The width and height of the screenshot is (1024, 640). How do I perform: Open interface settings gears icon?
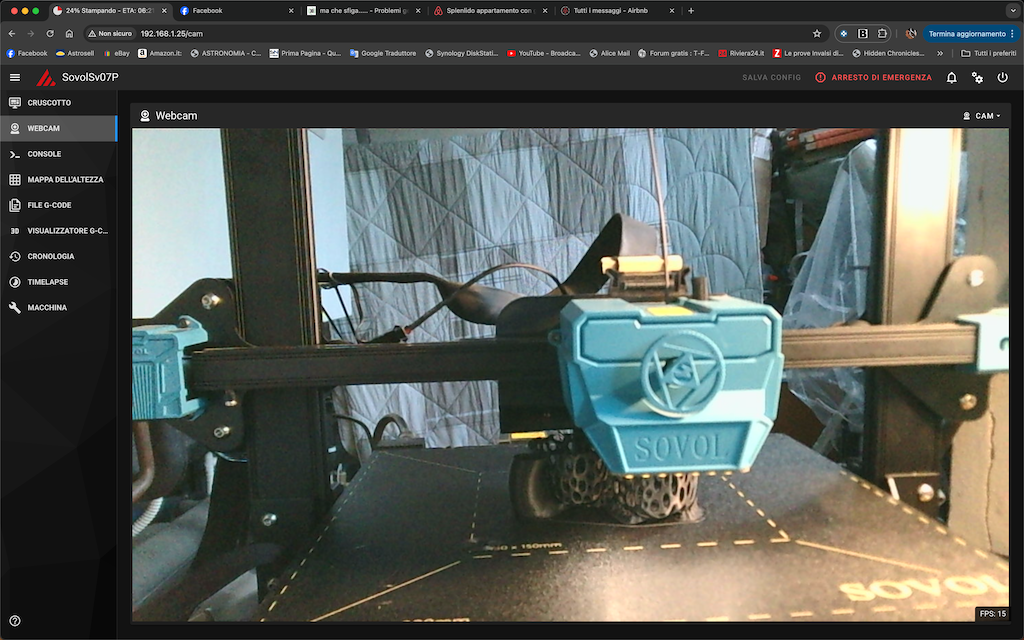[x=977, y=78]
